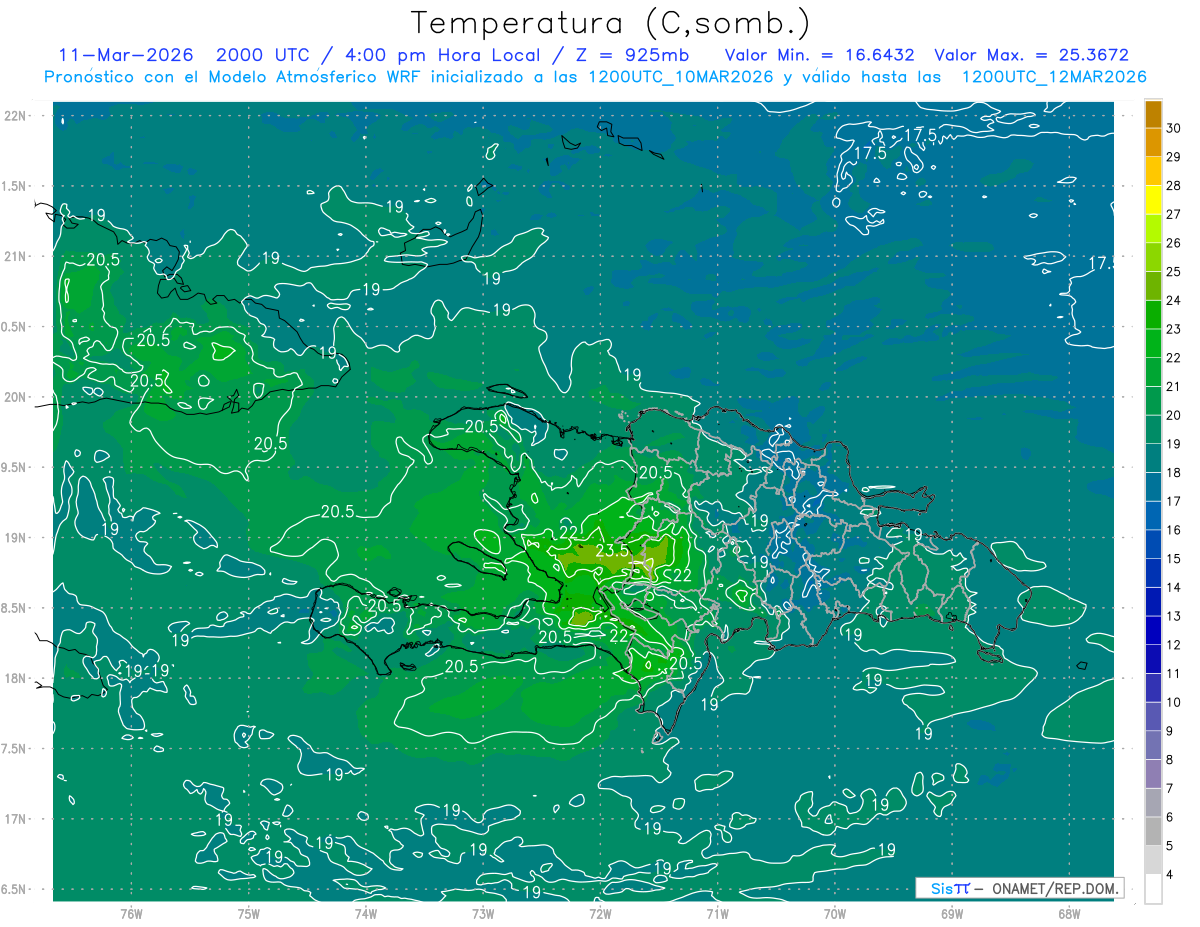This screenshot has width=1200, height=927.
Task: Click the colorbar label '27'
Action: (x=1174, y=214)
